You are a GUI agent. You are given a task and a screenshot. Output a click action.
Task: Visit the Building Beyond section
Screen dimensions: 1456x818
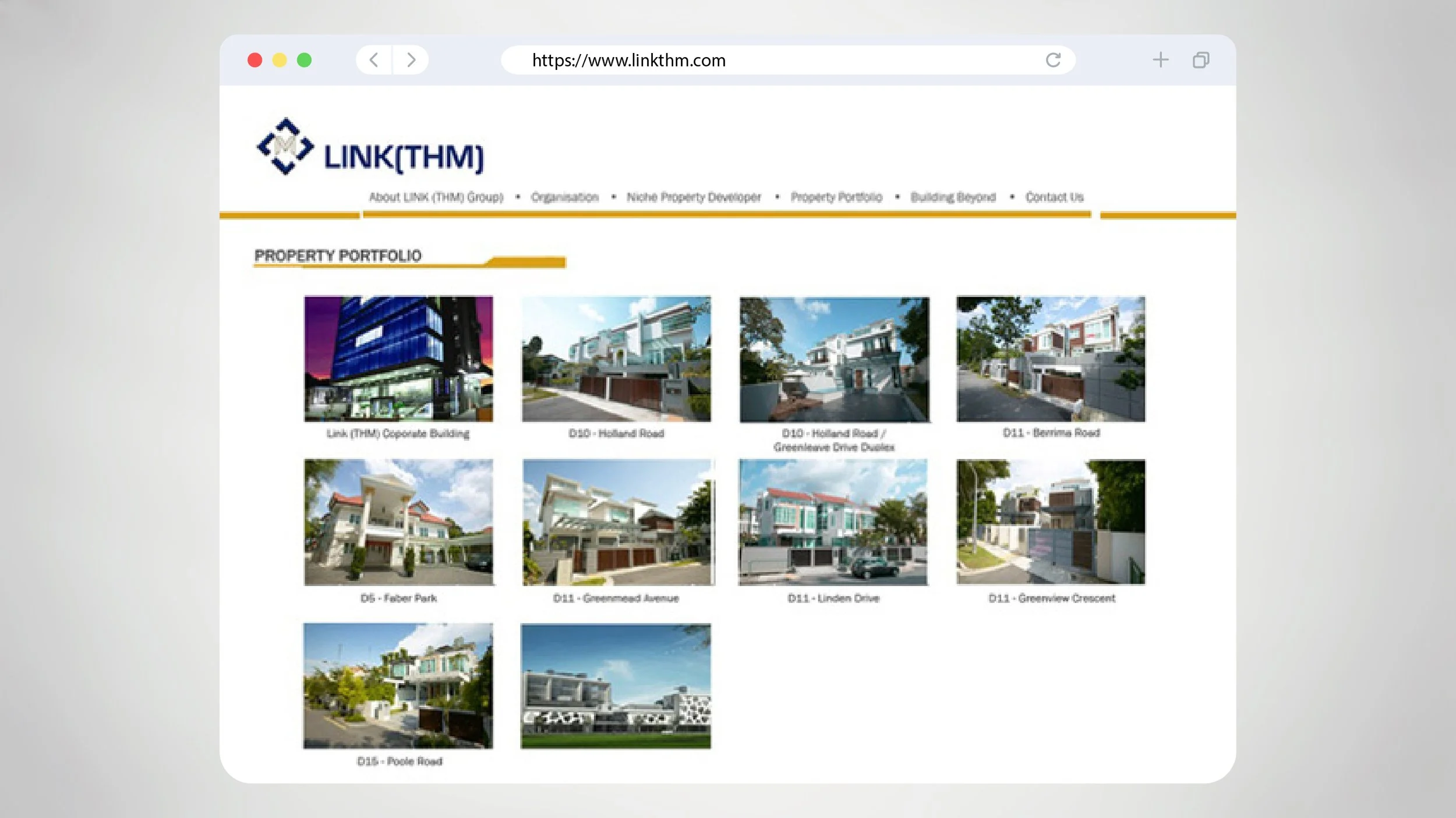(x=953, y=197)
